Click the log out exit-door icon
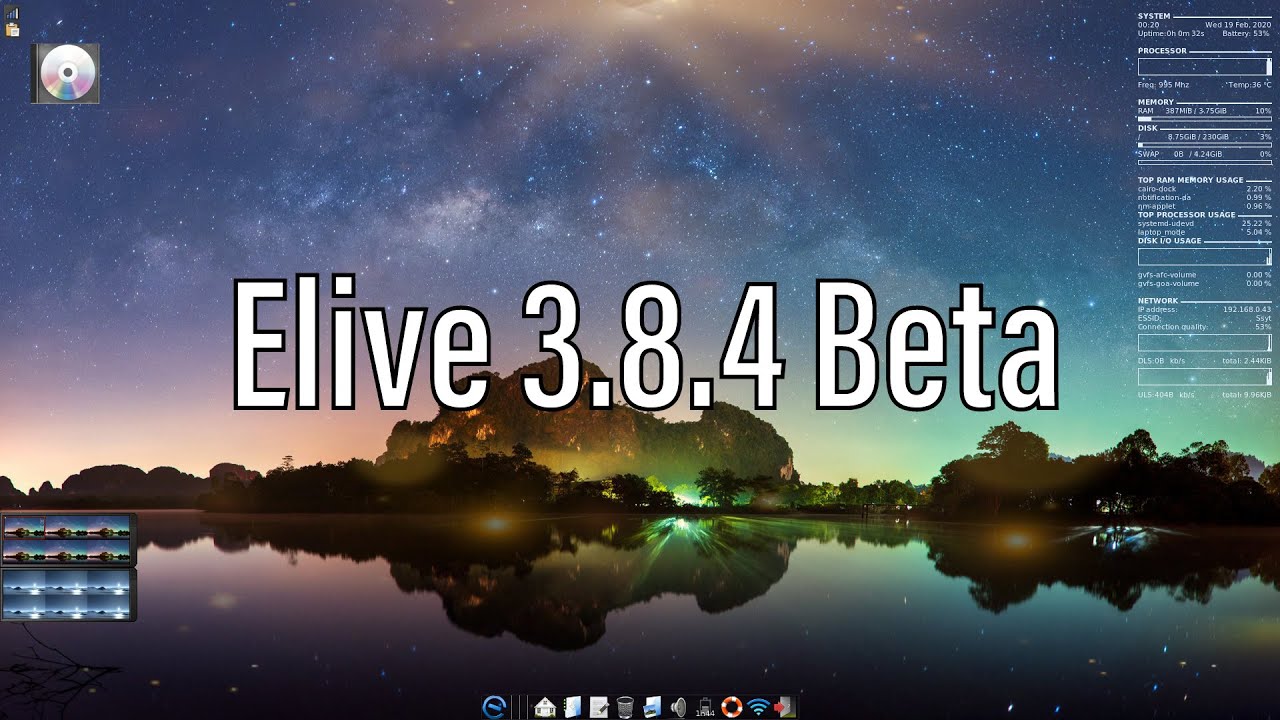The height and width of the screenshot is (720, 1280). (x=785, y=707)
